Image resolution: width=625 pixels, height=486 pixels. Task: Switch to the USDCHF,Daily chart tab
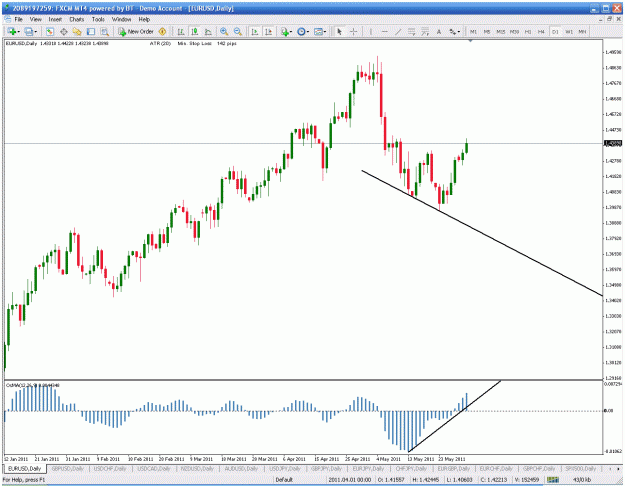[110, 468]
